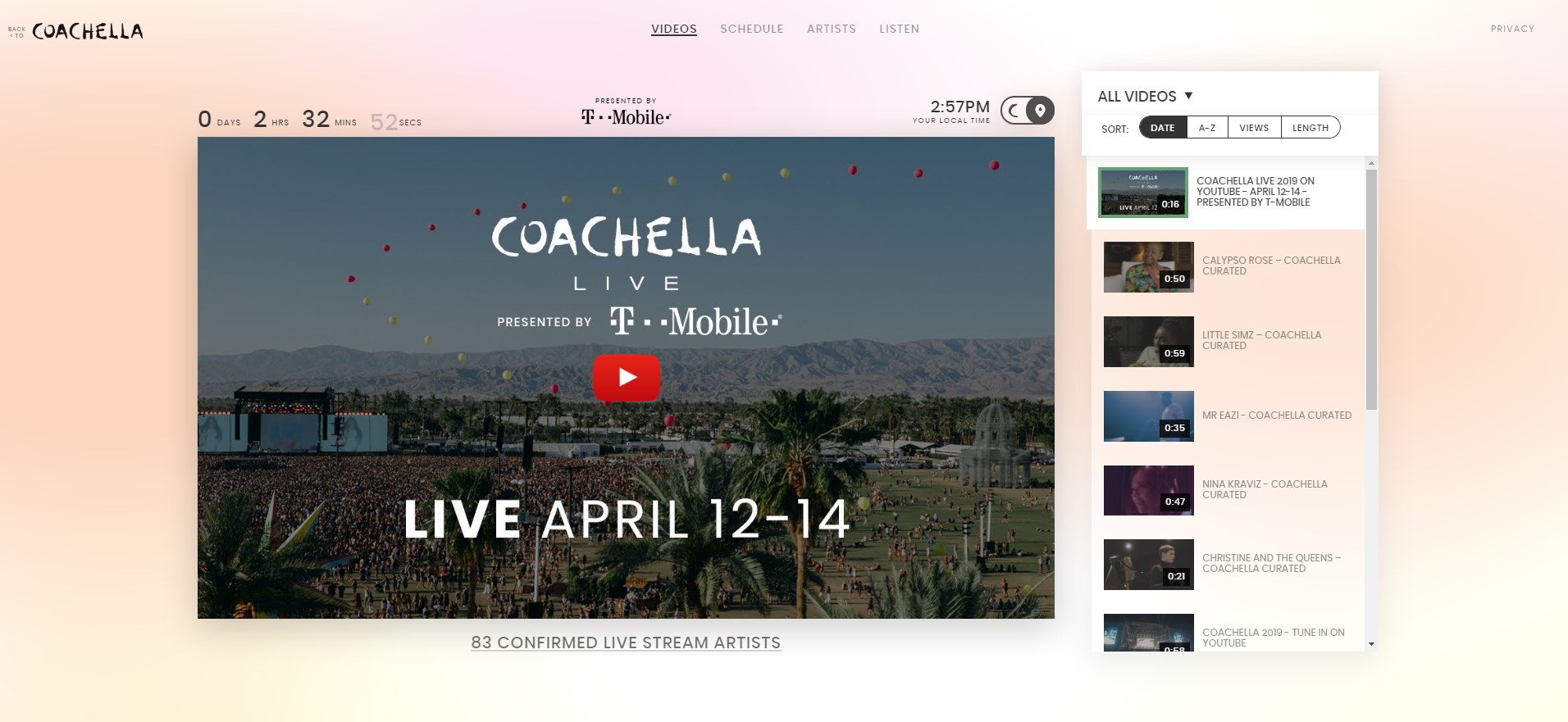Viewport: 1568px width, 722px height.
Task: Expand the All Videos dropdown
Action: (1145, 97)
